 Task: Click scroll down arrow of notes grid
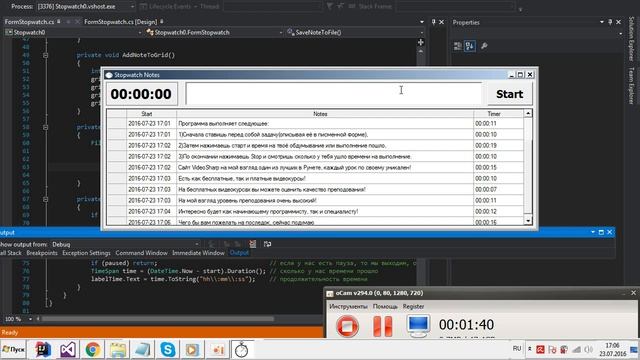[x=528, y=220]
